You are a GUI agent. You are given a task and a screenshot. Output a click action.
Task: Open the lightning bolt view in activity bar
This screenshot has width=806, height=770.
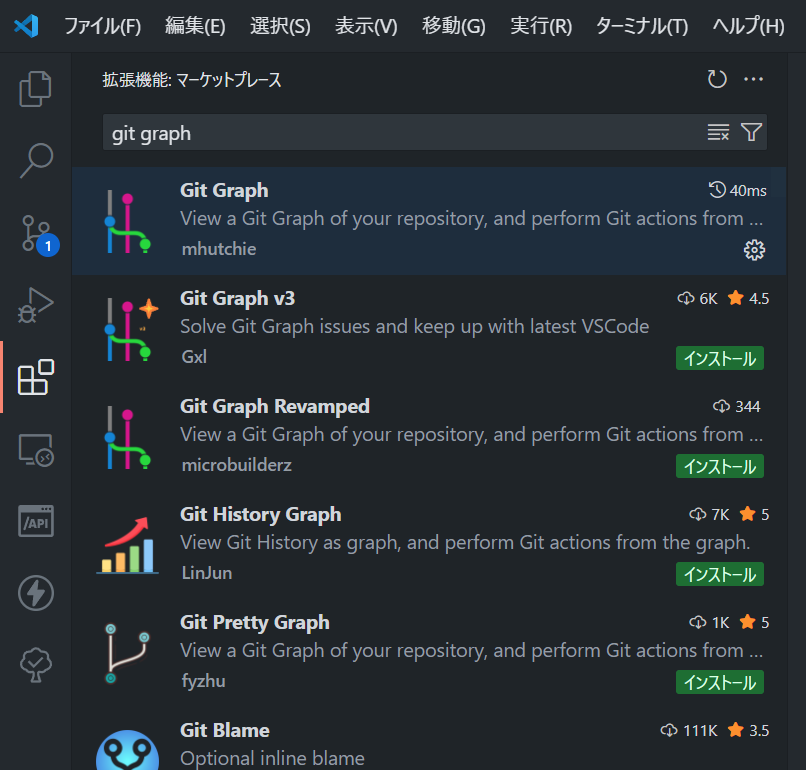(x=35, y=593)
